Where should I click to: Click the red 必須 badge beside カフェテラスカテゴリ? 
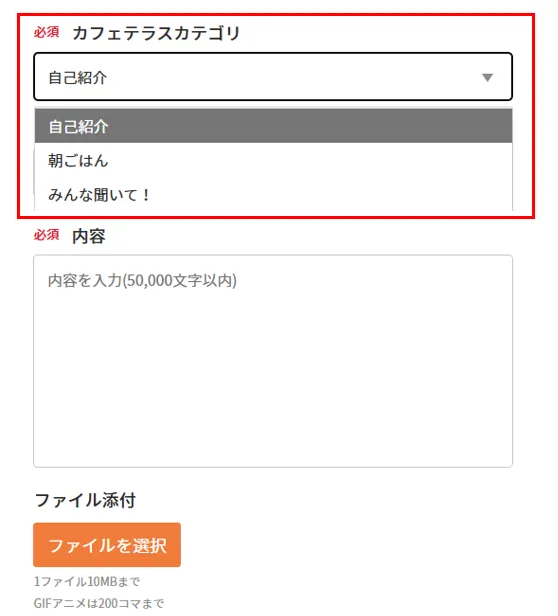point(46,32)
